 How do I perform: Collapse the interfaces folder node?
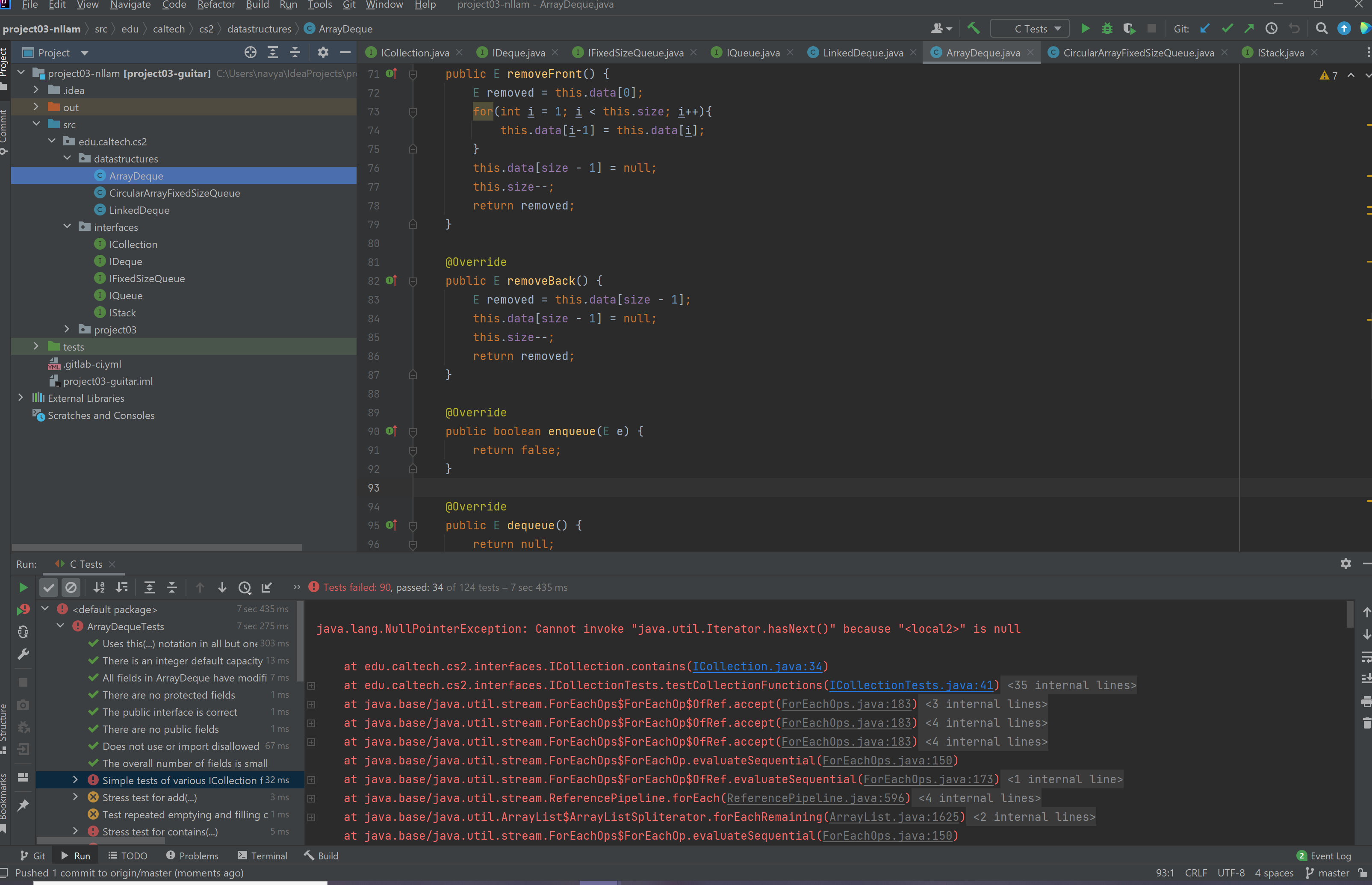click(67, 227)
